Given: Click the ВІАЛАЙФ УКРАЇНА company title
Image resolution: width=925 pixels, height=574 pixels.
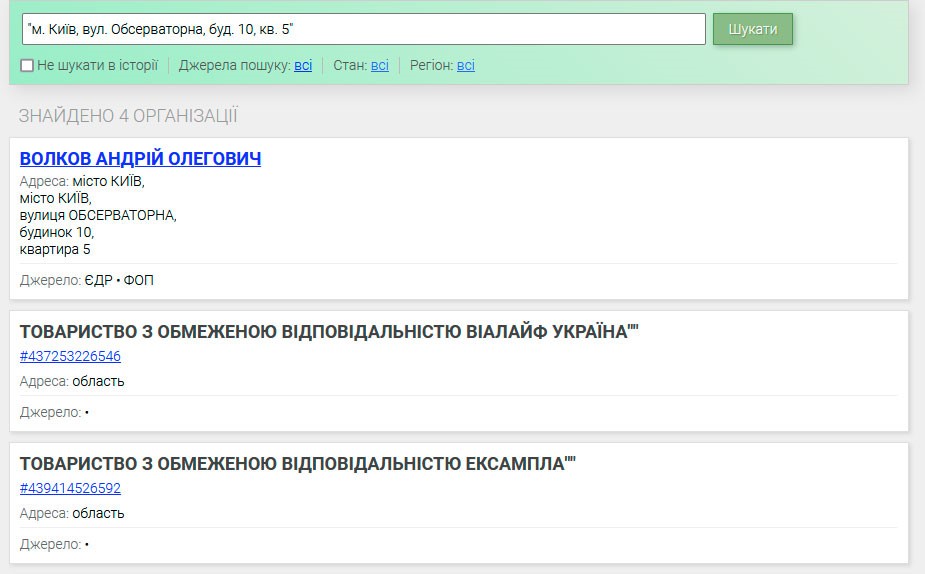Looking at the screenshot, I should tap(329, 332).
